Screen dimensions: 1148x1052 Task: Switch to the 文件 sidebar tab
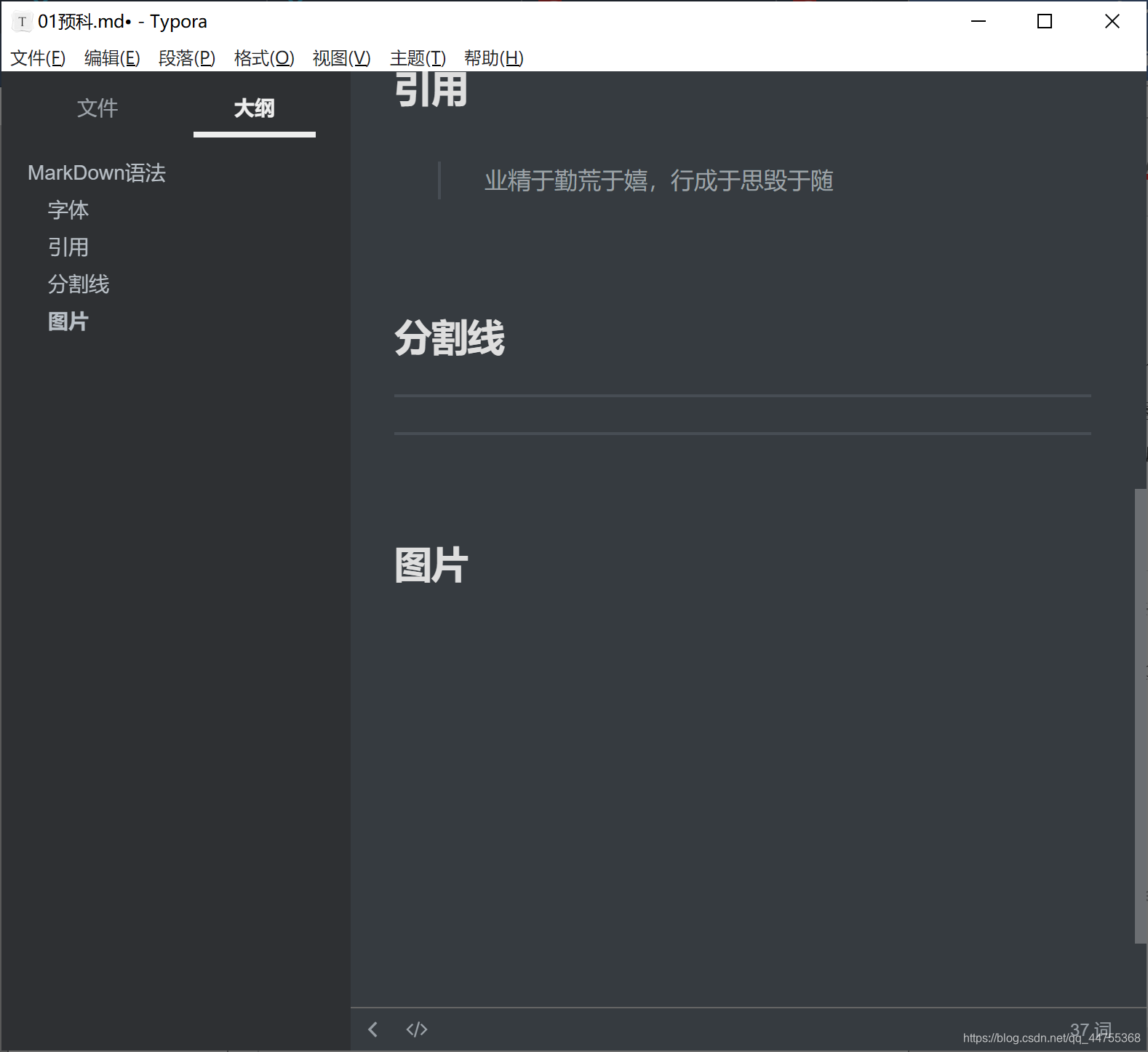[x=97, y=108]
